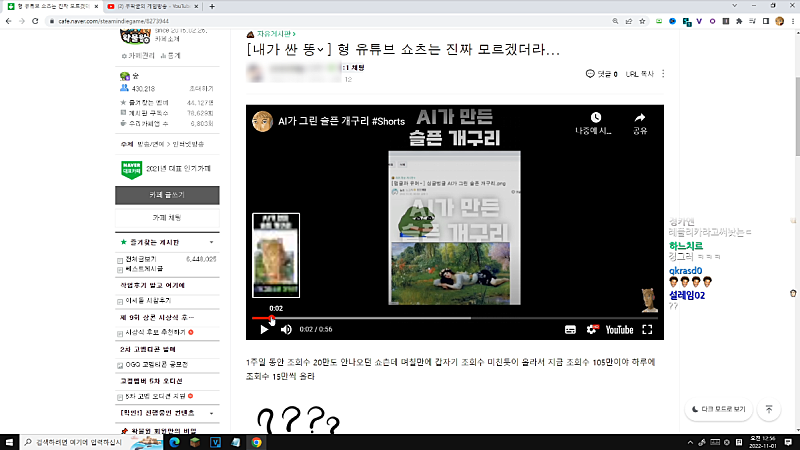The image size is (800, 450).
Task: Click the channel watermark in video corner
Action: pyautogui.click(x=649, y=300)
